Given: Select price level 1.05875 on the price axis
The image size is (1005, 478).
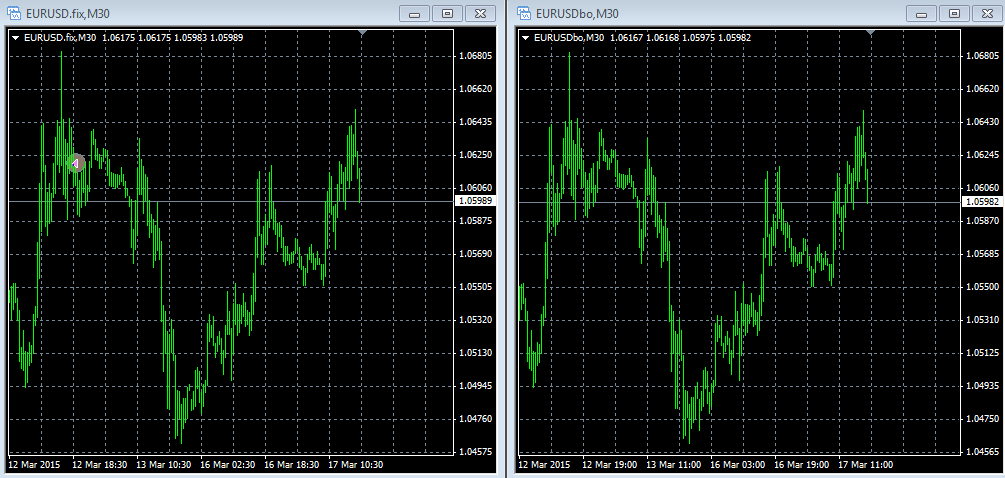Looking at the screenshot, I should (476, 221).
